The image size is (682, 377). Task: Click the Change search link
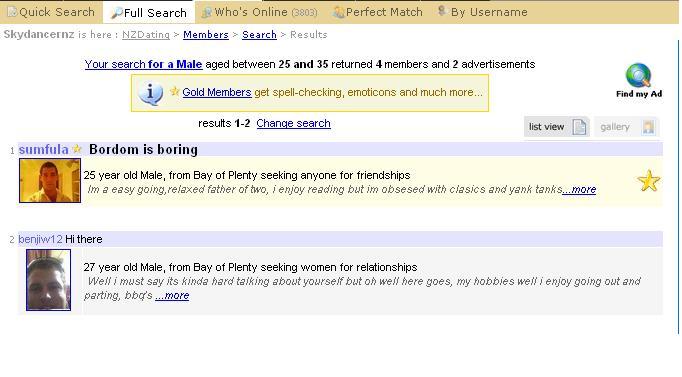point(293,123)
